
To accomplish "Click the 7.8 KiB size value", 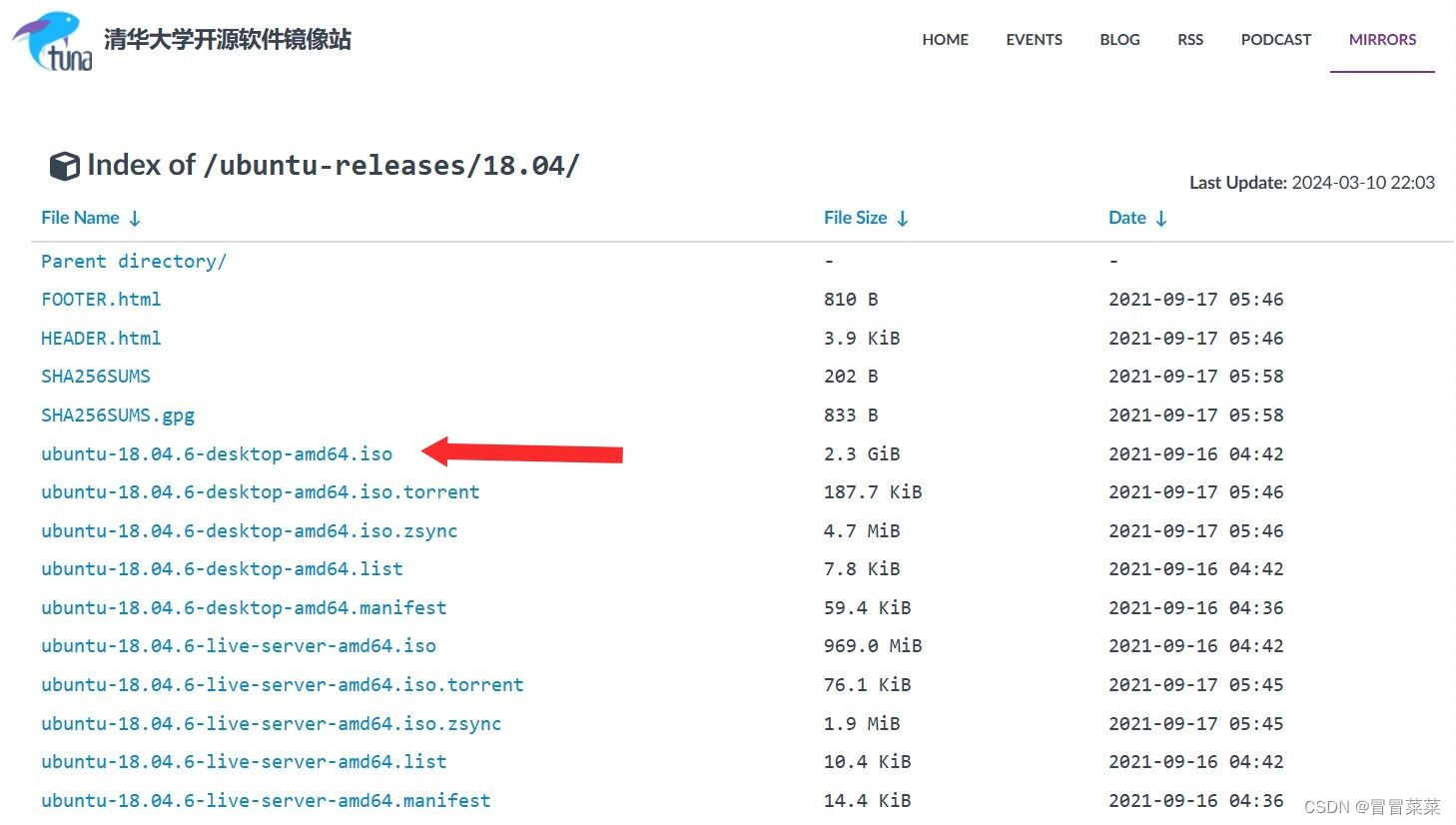I will [862, 569].
